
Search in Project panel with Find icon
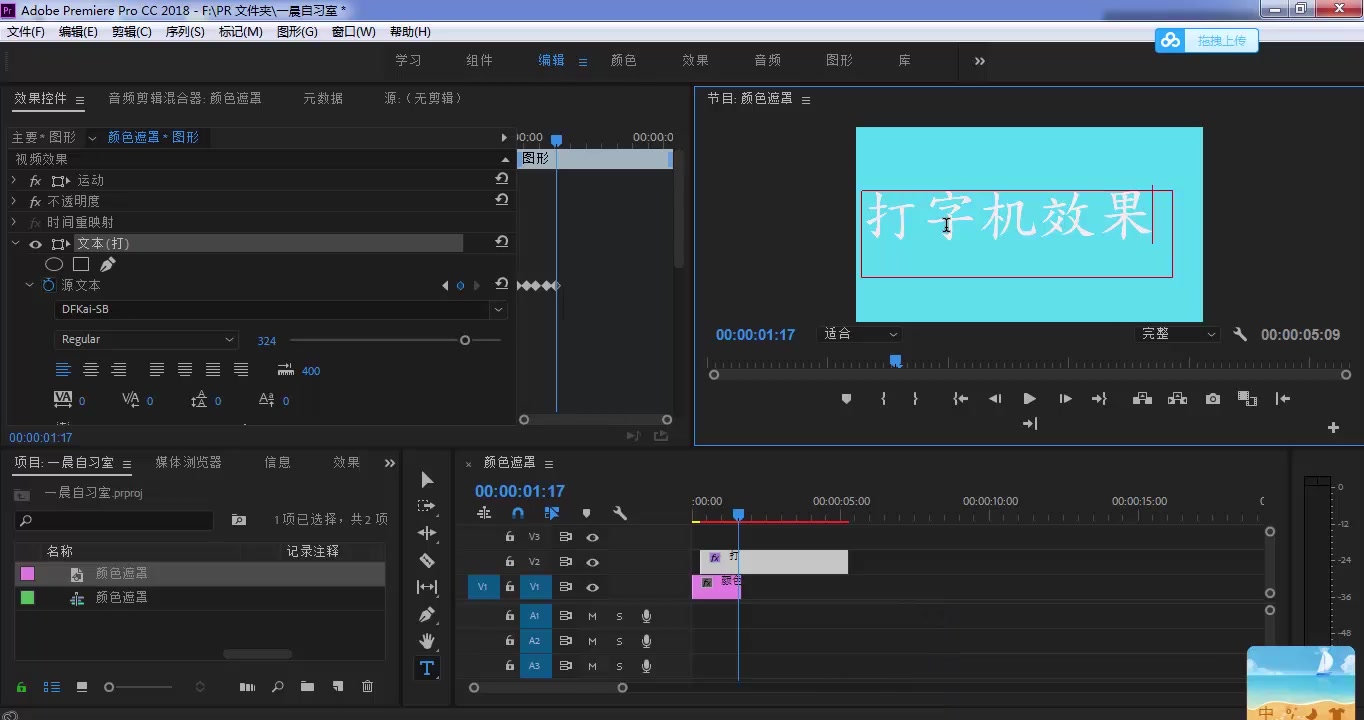tap(278, 687)
